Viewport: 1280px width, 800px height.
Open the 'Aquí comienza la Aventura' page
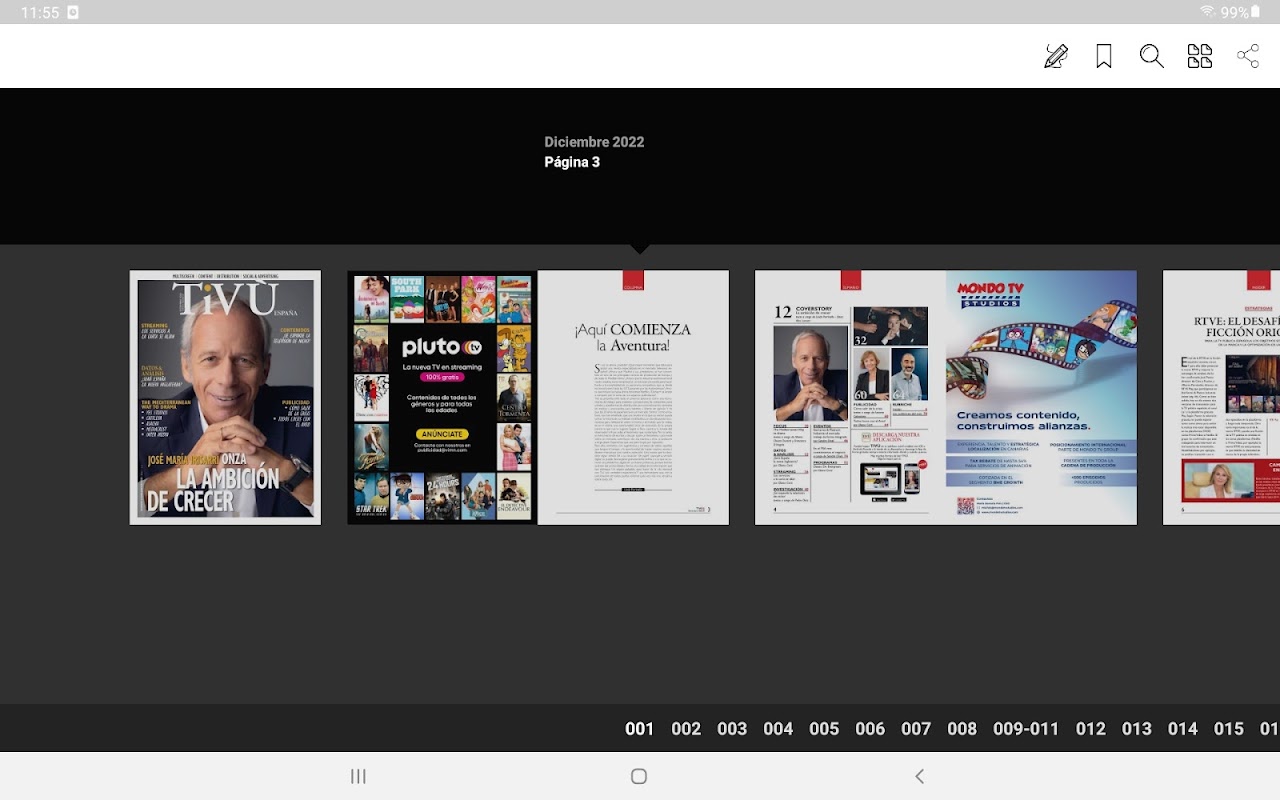[633, 397]
